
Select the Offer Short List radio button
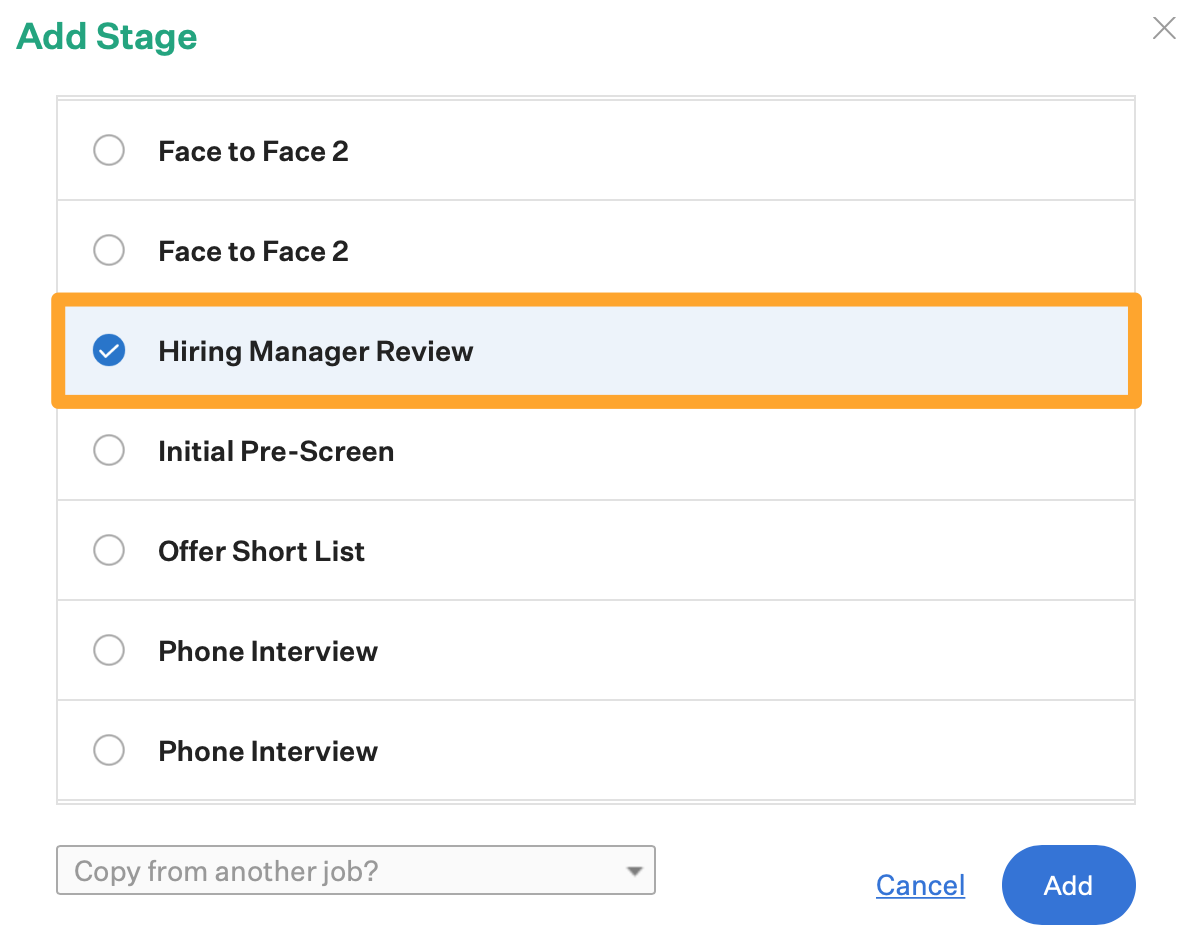109,551
